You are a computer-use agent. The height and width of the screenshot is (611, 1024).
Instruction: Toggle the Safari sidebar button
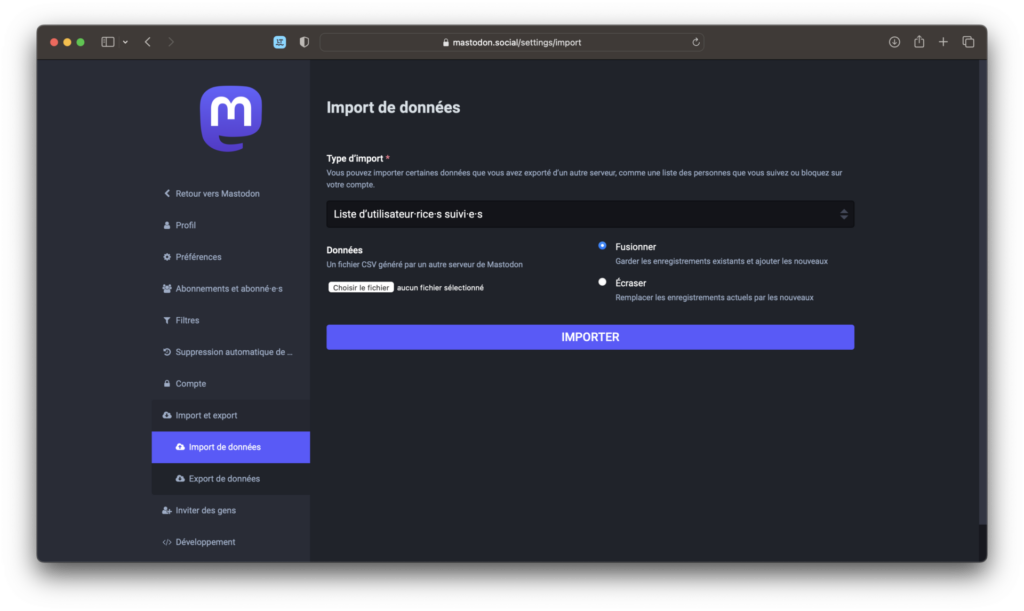(x=108, y=42)
